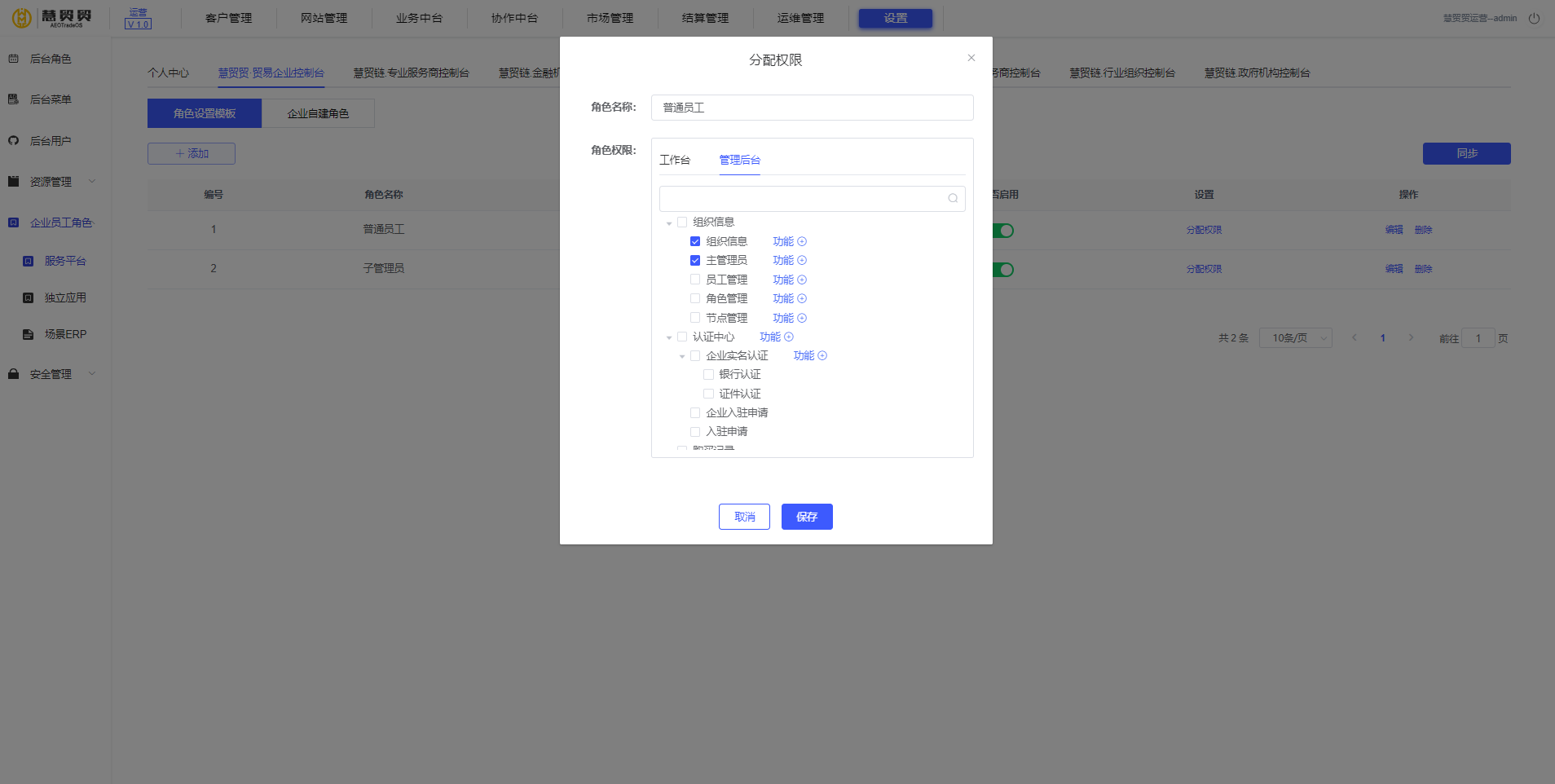Click the 场景ERP sidebar icon
1555x784 pixels.
tap(28, 335)
